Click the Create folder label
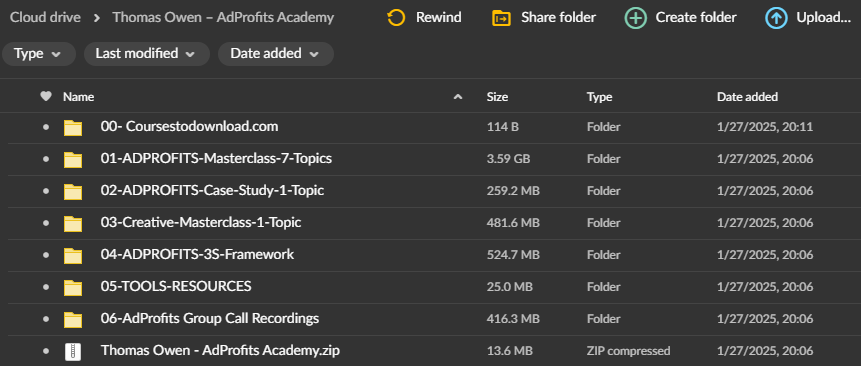Viewport: 861px width, 366px height. point(696,18)
